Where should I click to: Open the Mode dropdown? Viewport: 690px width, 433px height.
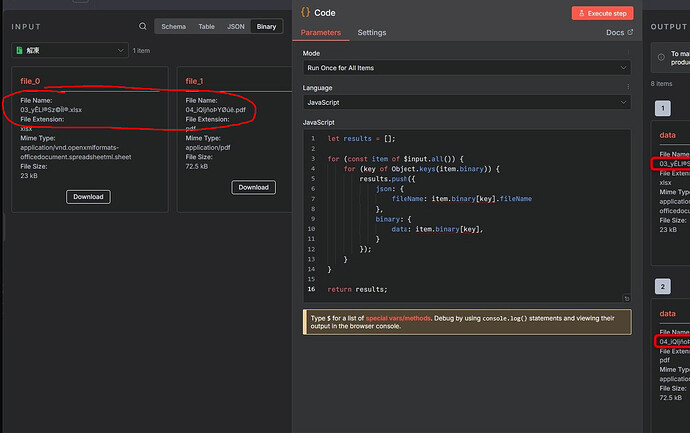coord(466,68)
